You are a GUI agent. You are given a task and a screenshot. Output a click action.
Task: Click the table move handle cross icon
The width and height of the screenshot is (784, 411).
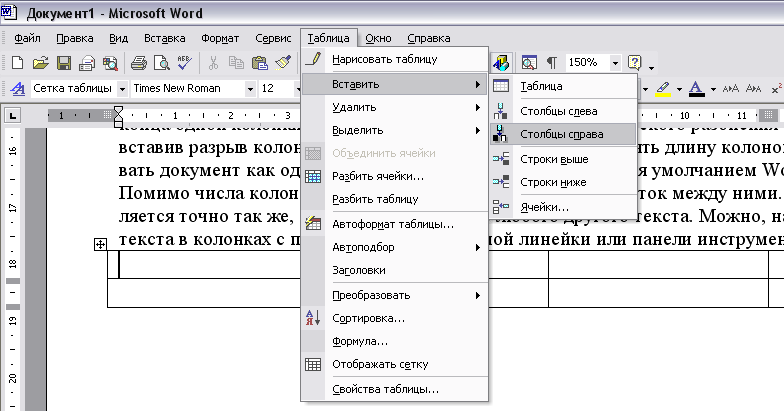point(100,244)
